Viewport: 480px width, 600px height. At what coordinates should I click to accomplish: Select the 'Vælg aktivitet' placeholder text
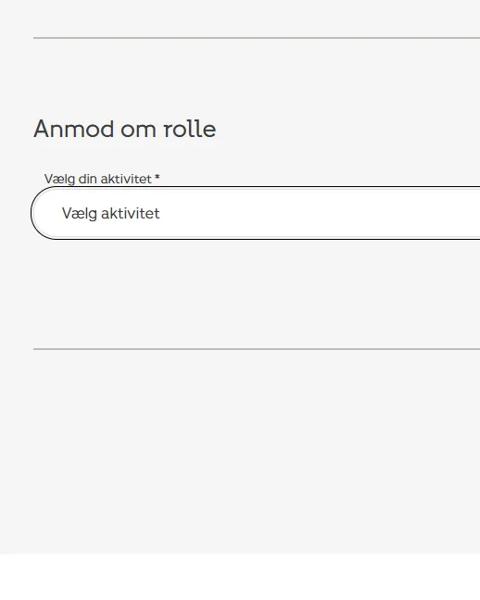click(111, 214)
